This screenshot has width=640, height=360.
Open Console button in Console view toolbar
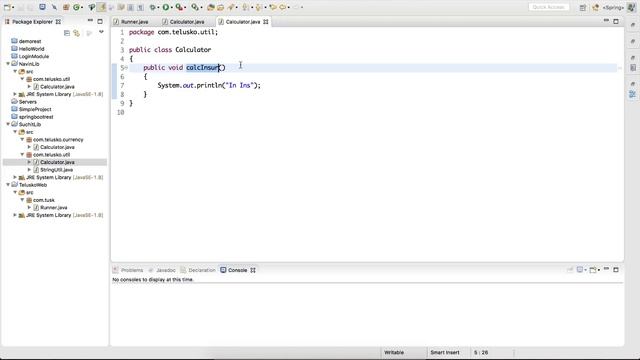(593, 270)
